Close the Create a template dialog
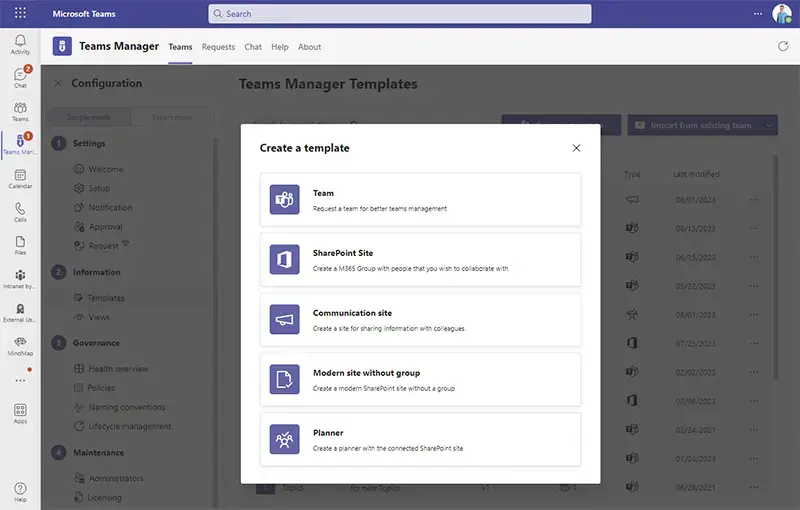The image size is (800, 510). (576, 148)
